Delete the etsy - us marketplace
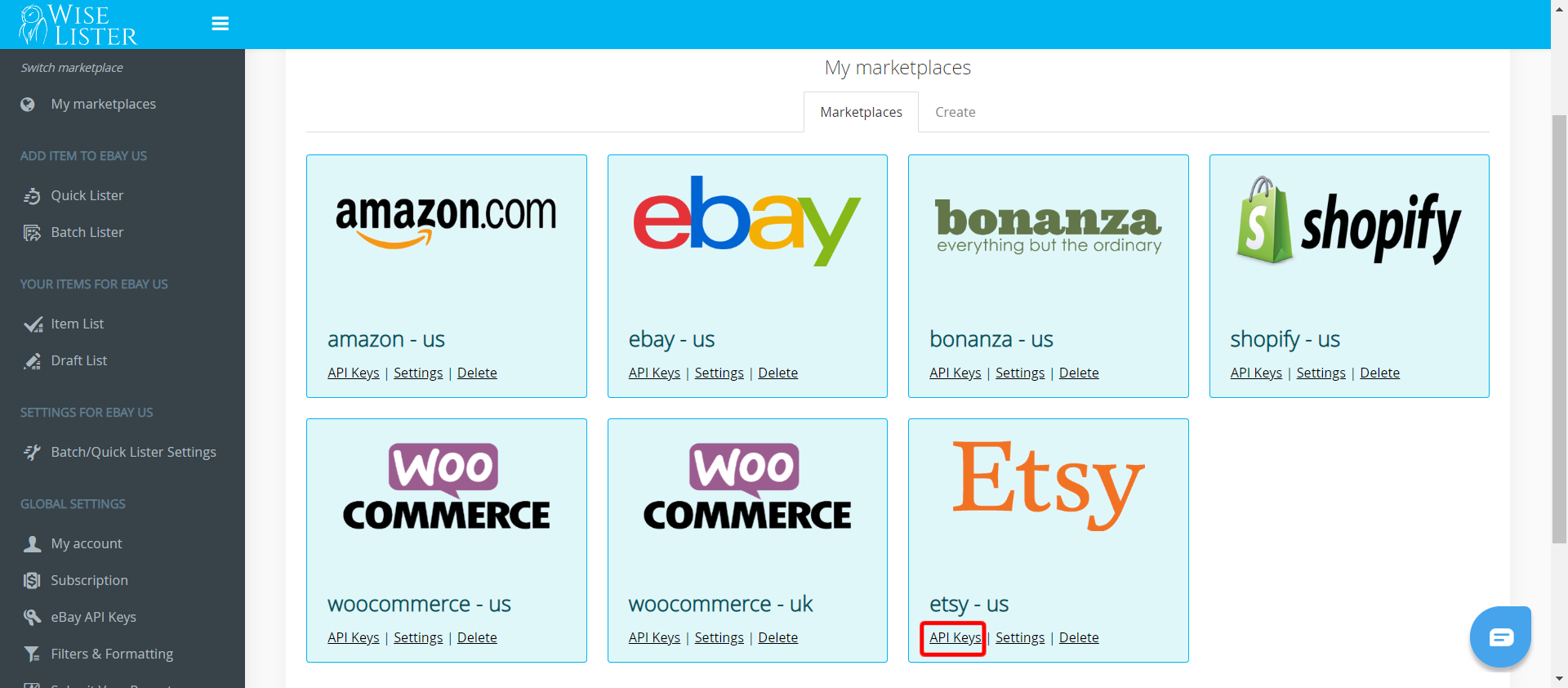1568x688 pixels. (x=1079, y=637)
